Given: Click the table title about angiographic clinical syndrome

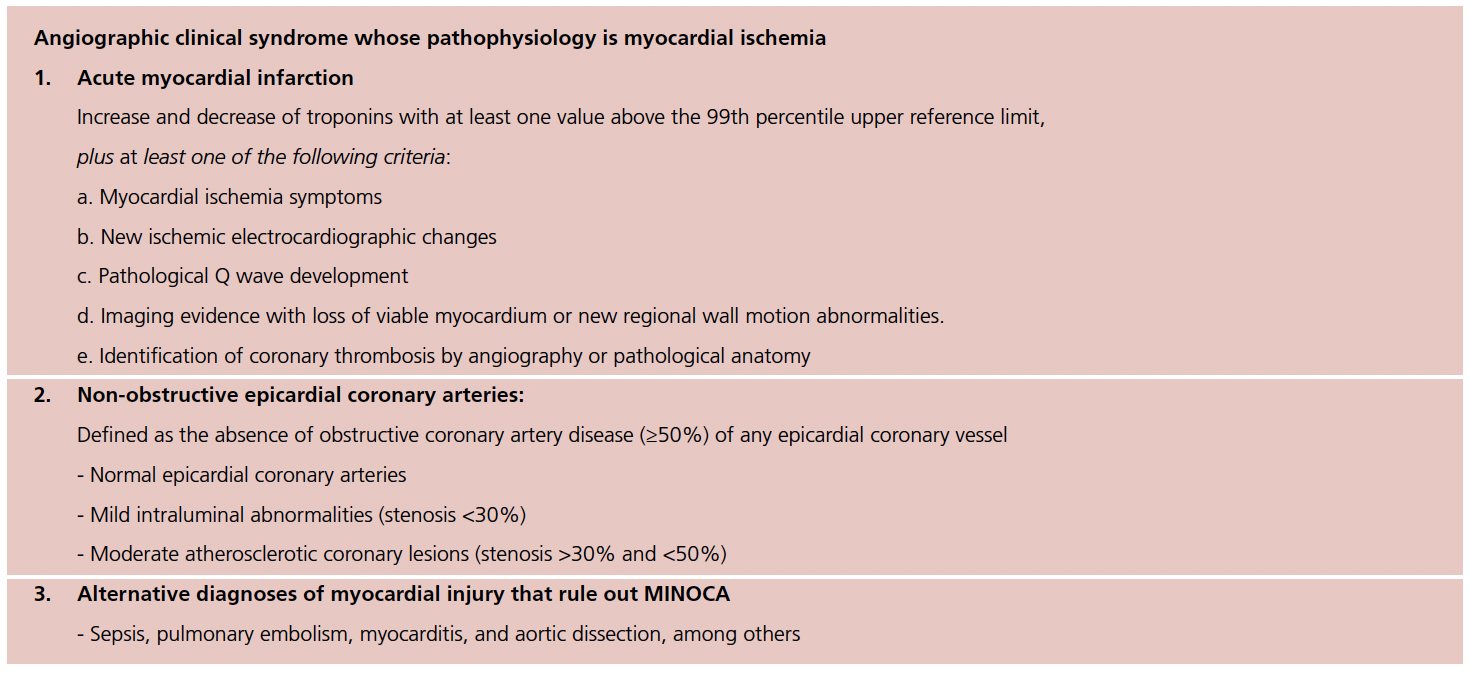Looking at the screenshot, I should [x=430, y=39].
